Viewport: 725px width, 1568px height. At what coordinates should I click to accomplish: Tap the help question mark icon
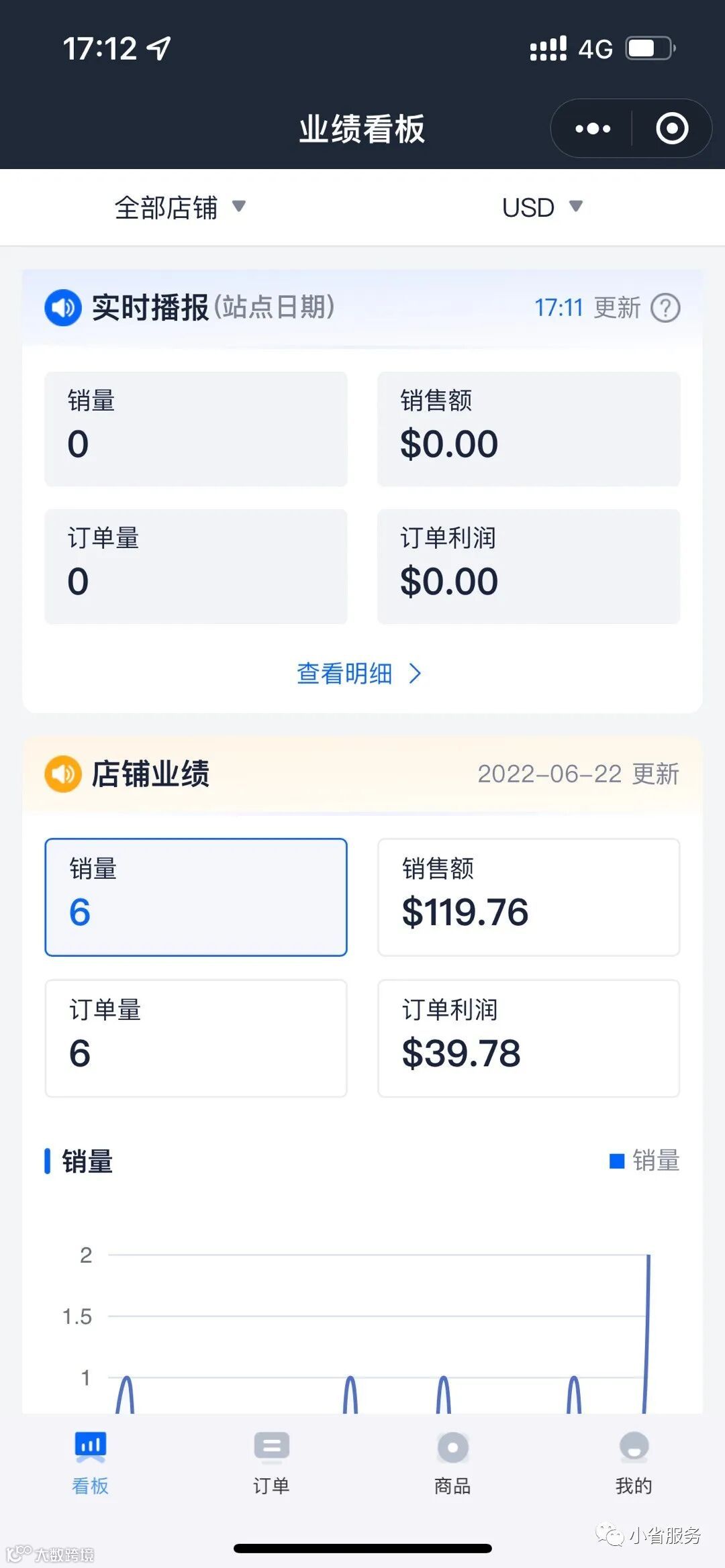pos(665,308)
